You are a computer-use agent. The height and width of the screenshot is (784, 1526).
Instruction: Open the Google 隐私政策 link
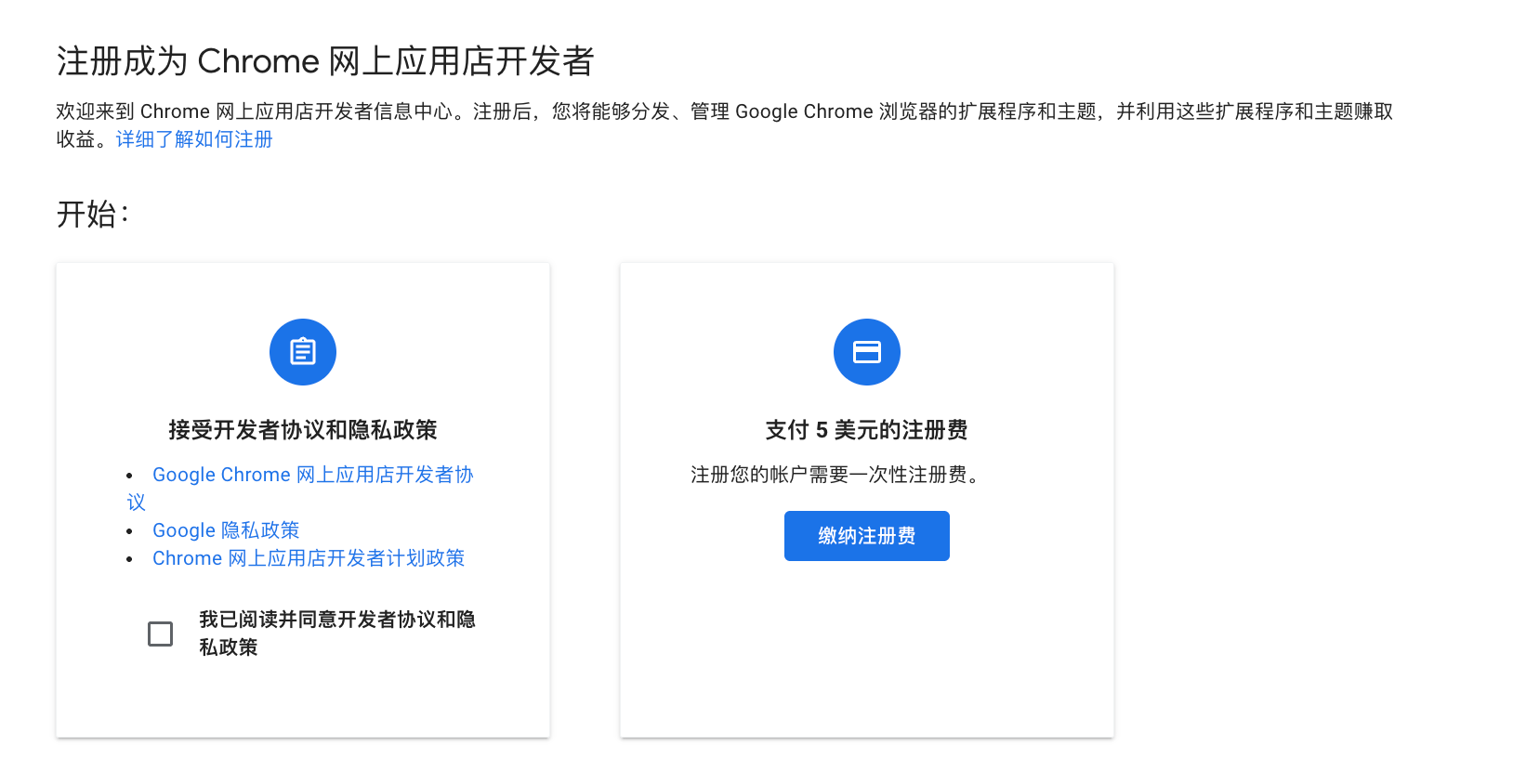pos(226,530)
